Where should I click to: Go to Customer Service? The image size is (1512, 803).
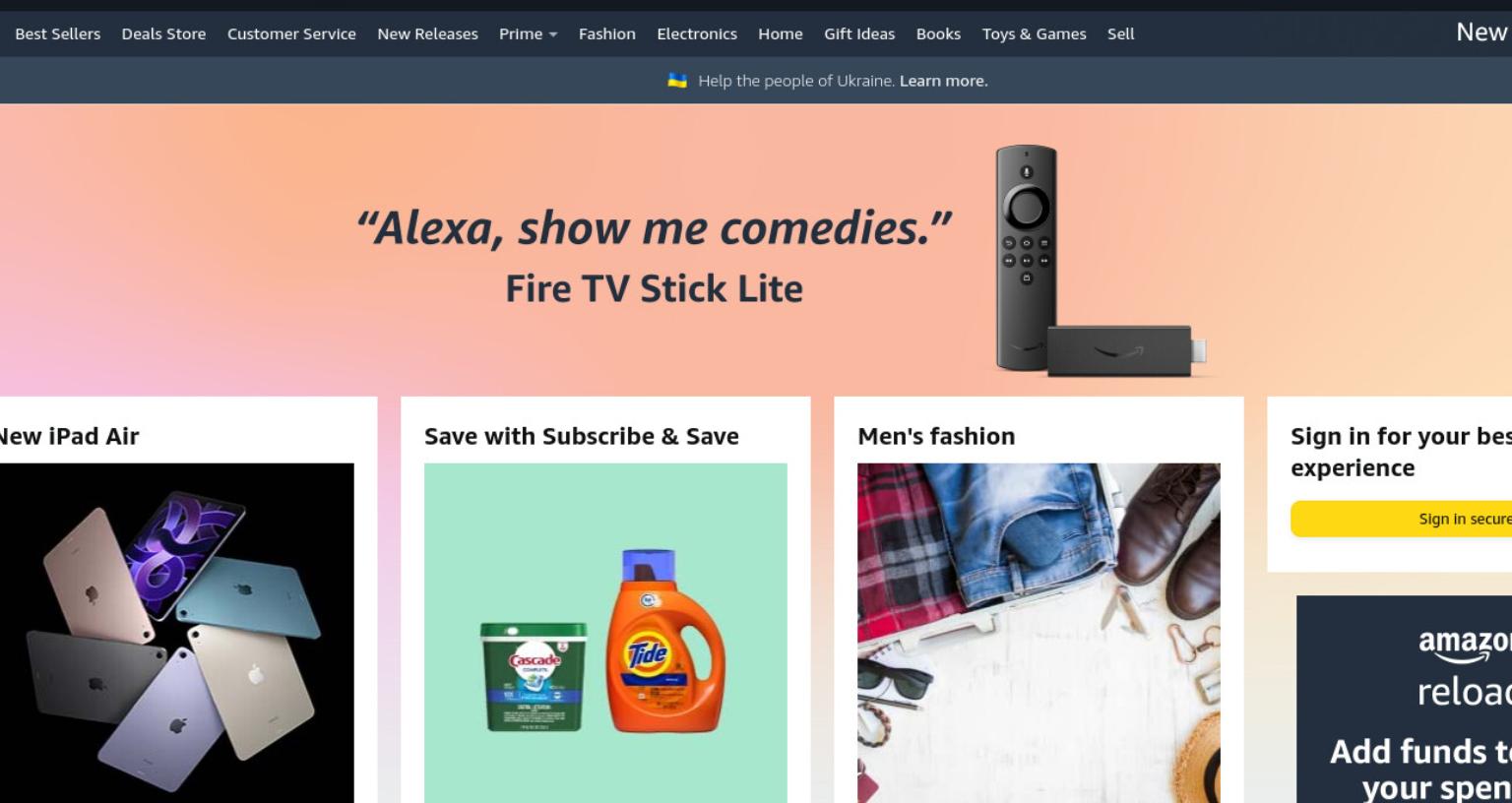(x=291, y=33)
